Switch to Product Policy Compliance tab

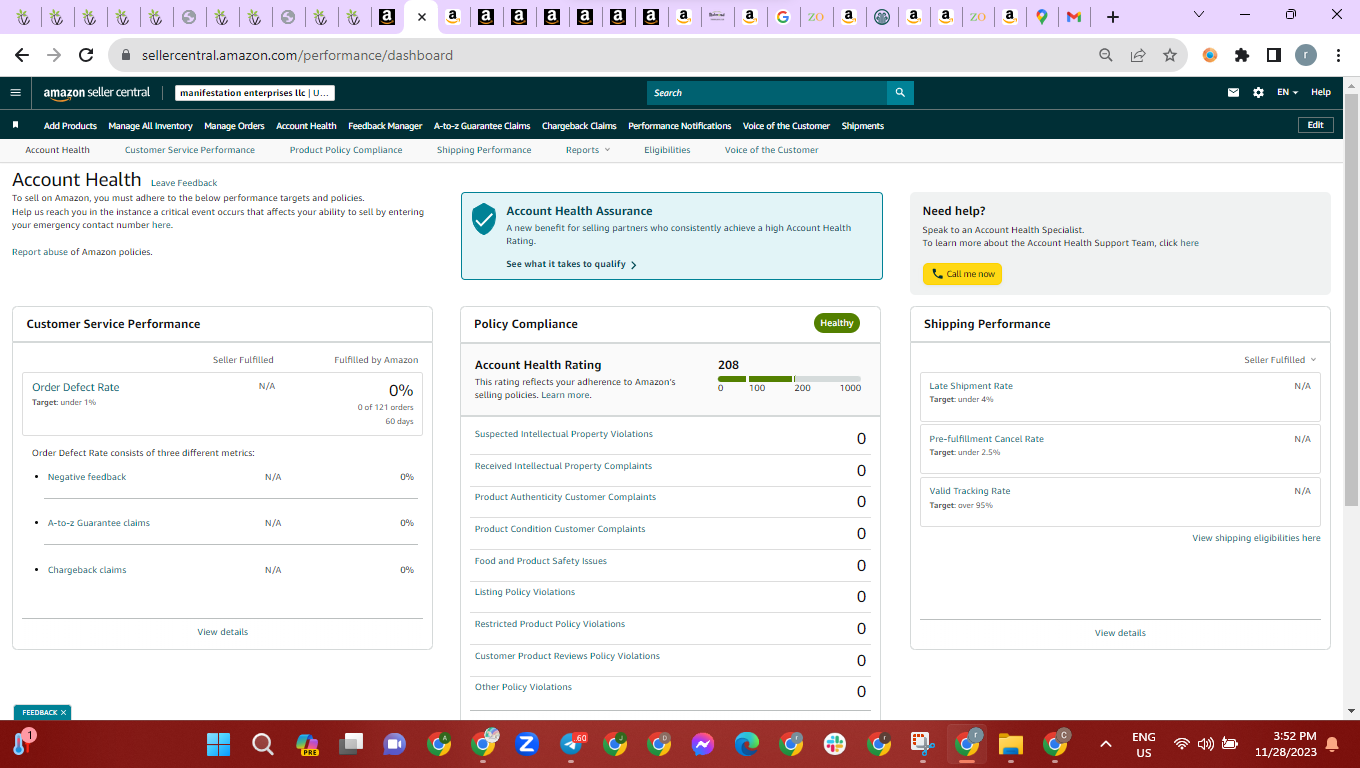(x=346, y=150)
